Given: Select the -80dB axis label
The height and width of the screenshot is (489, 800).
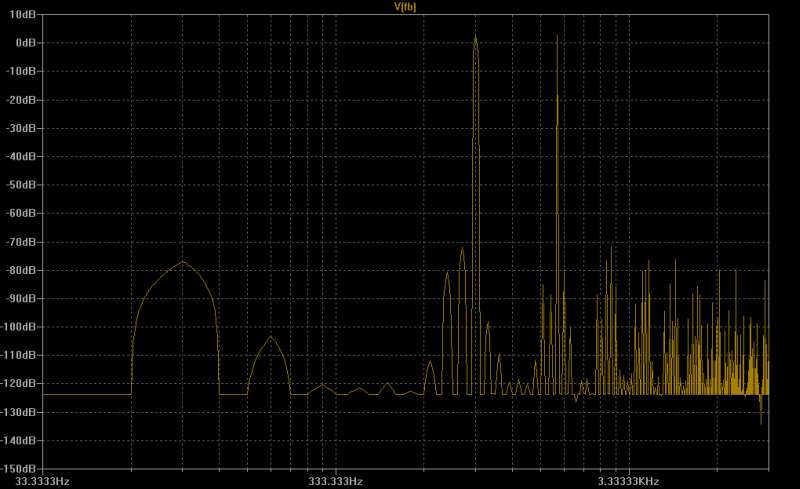Looking at the screenshot, I should click(x=21, y=270).
